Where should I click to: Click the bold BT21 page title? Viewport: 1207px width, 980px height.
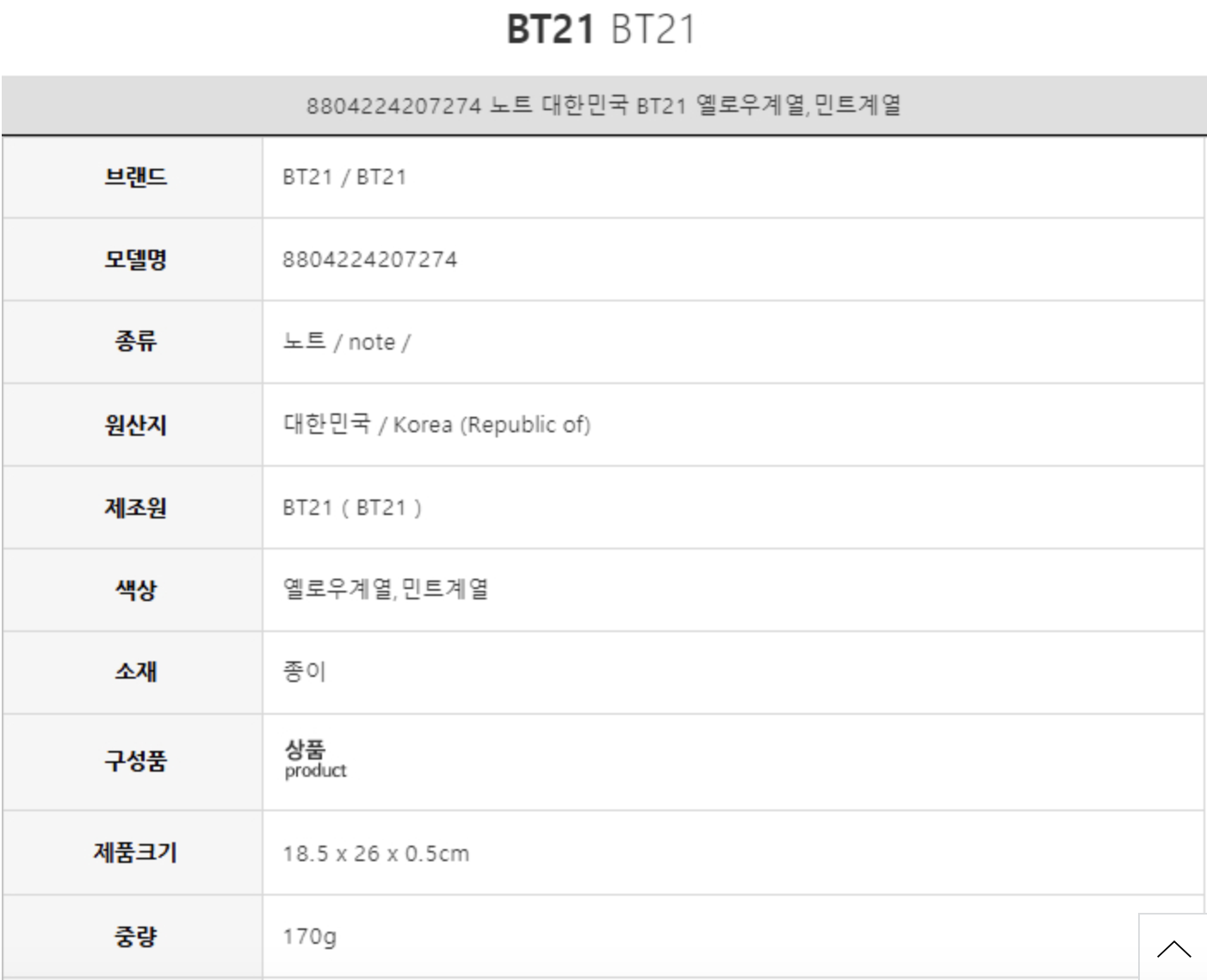point(550,29)
